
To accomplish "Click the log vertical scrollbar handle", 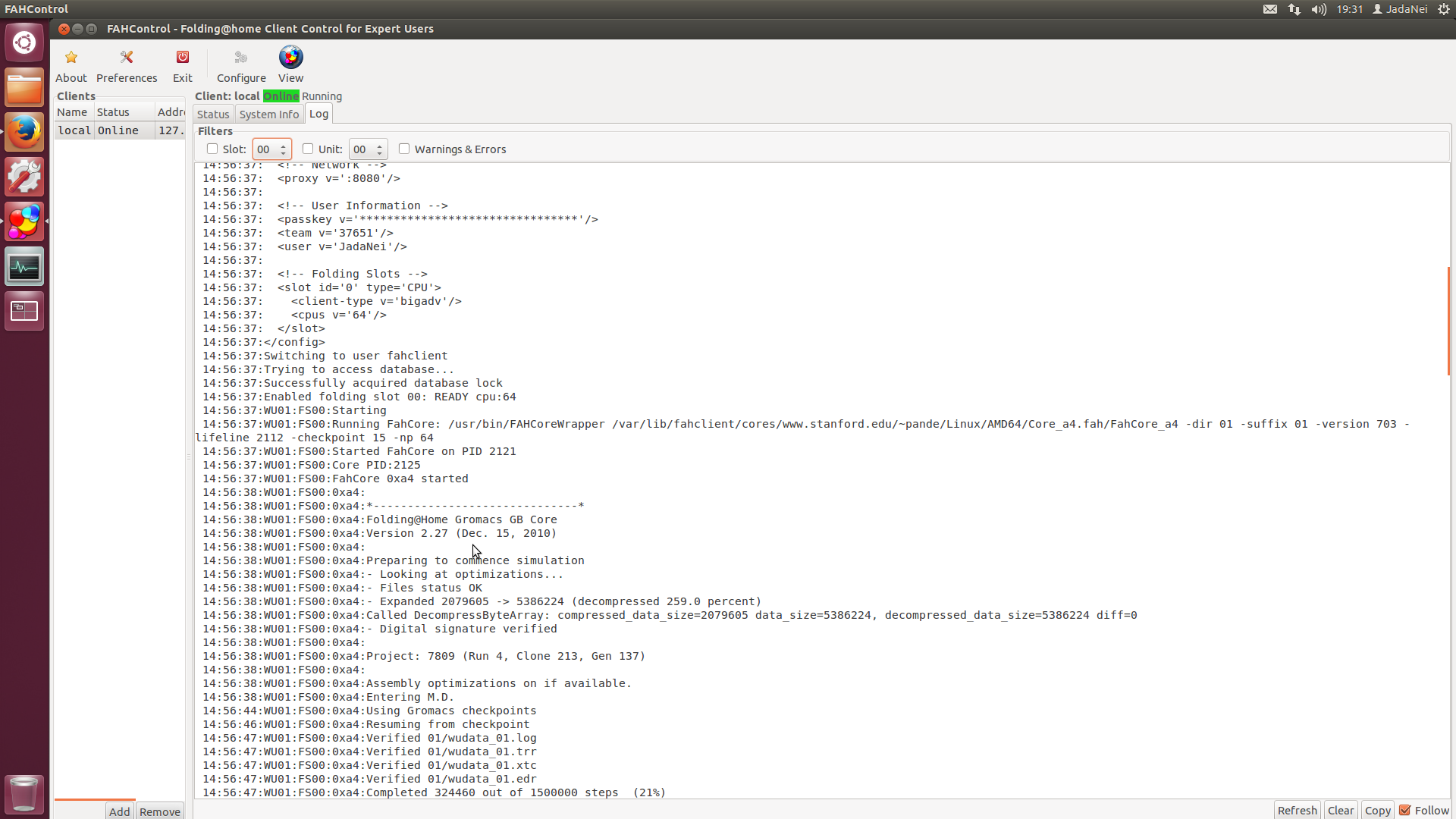I will (1448, 320).
